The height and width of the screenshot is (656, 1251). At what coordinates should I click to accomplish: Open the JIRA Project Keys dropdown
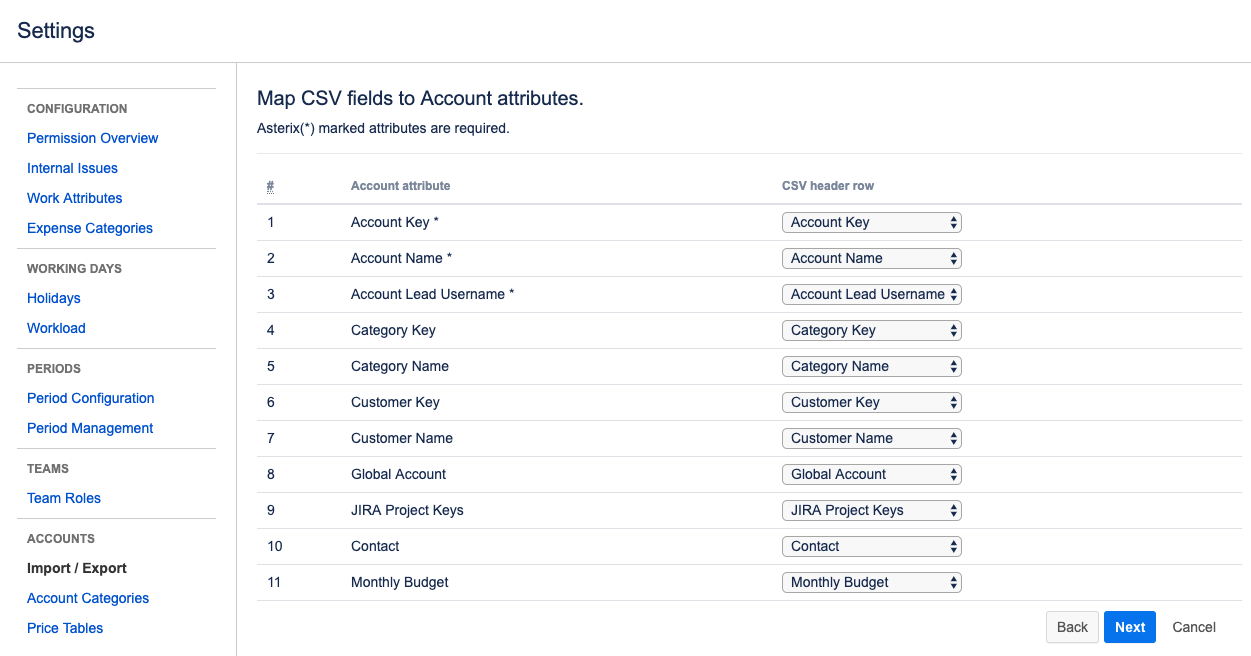tap(871, 510)
